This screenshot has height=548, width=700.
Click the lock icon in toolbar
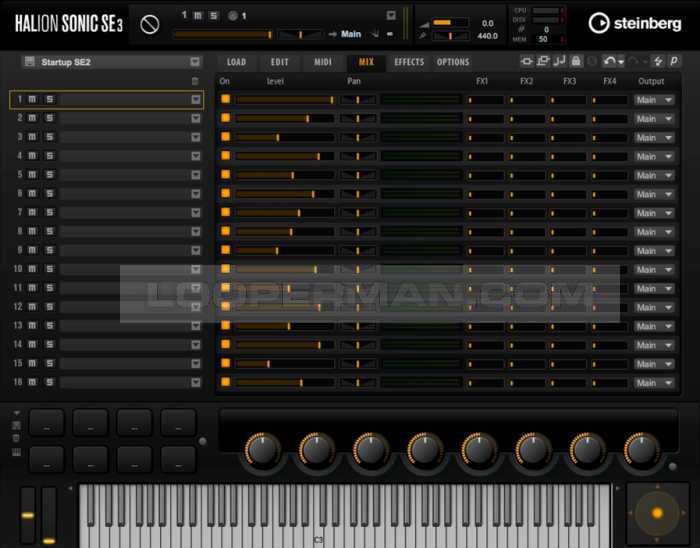pos(576,62)
